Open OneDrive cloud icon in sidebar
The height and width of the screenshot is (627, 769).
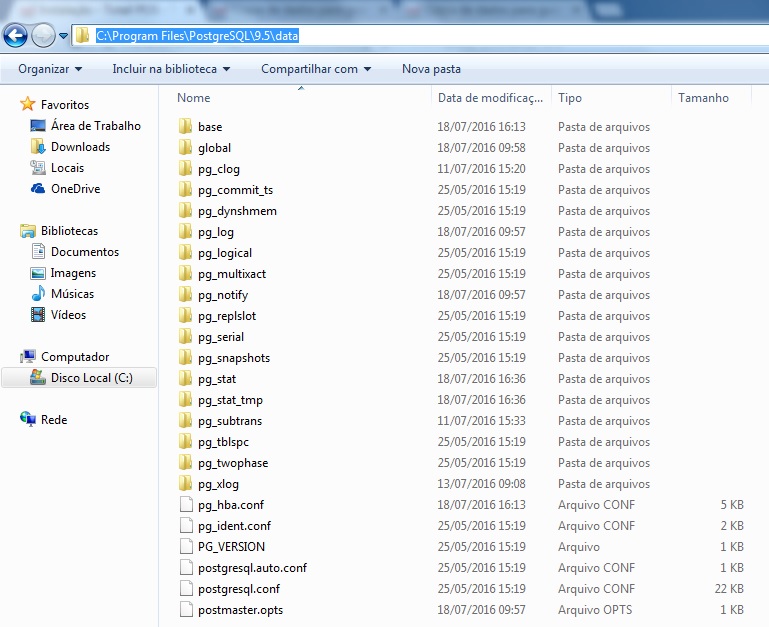click(x=38, y=188)
